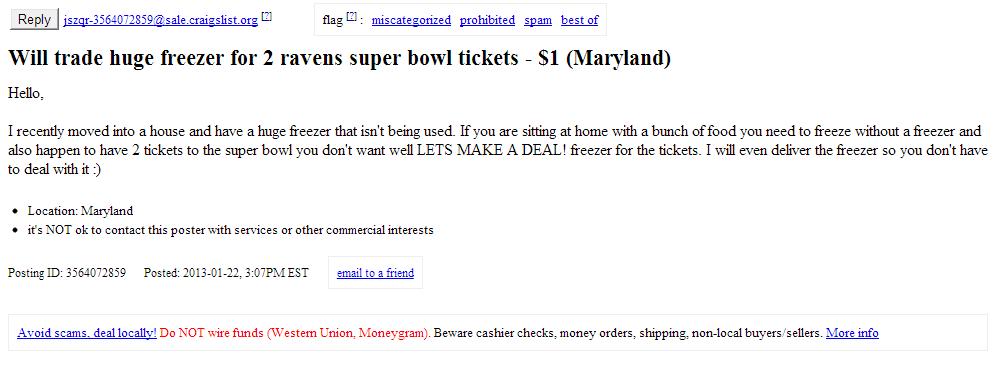Flag the post as miscategorized

411,20
